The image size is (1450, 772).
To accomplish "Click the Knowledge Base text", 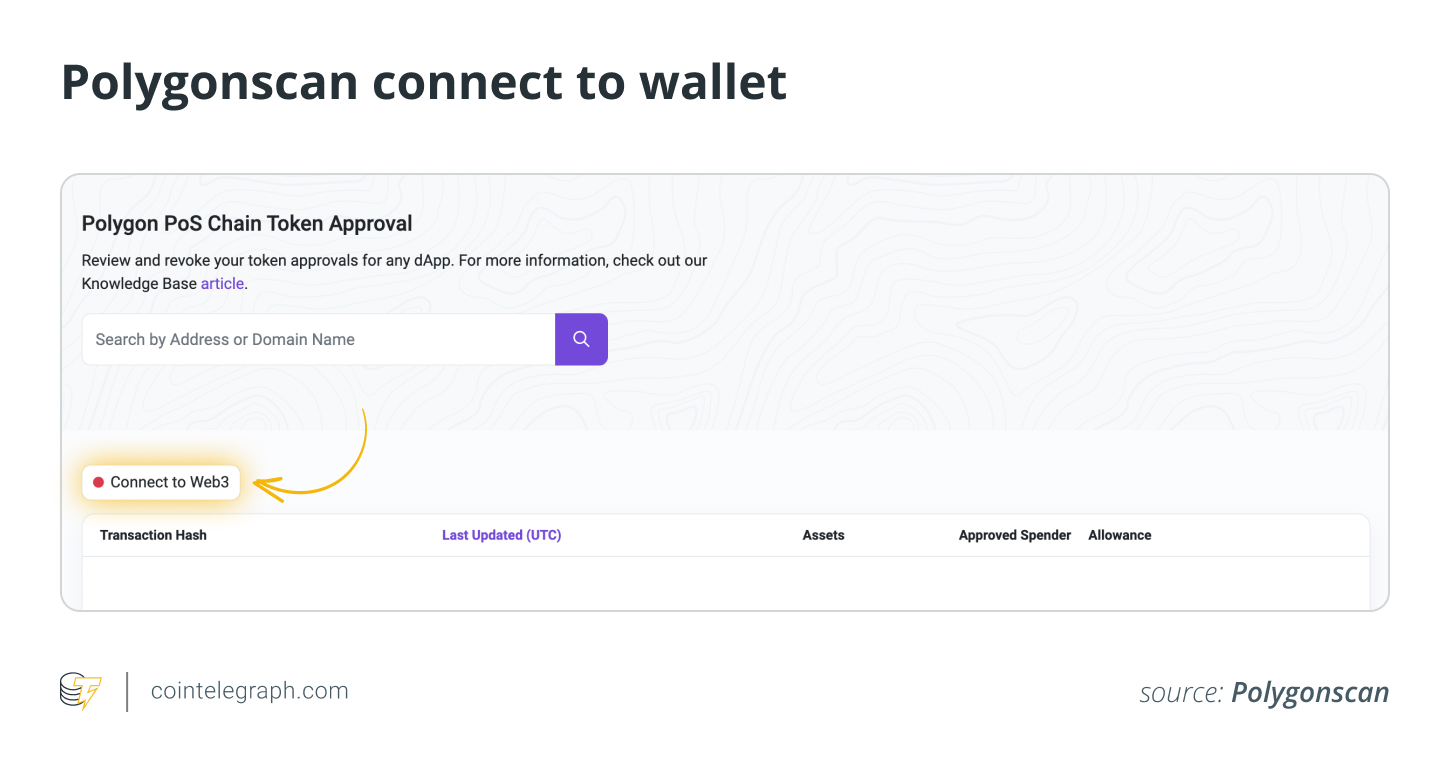I will point(139,283).
